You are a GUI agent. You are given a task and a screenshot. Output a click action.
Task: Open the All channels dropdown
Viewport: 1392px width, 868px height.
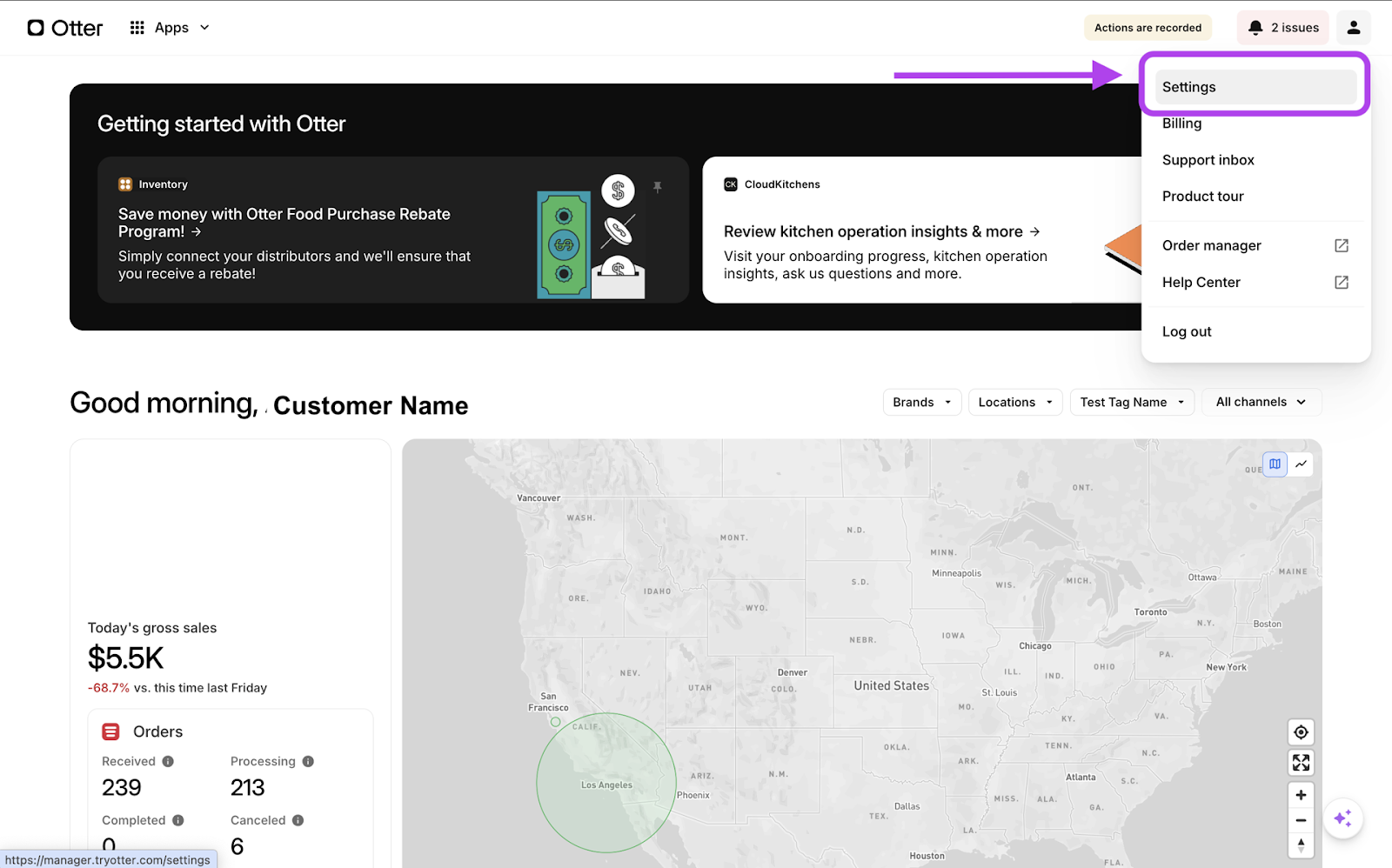pos(1261,402)
